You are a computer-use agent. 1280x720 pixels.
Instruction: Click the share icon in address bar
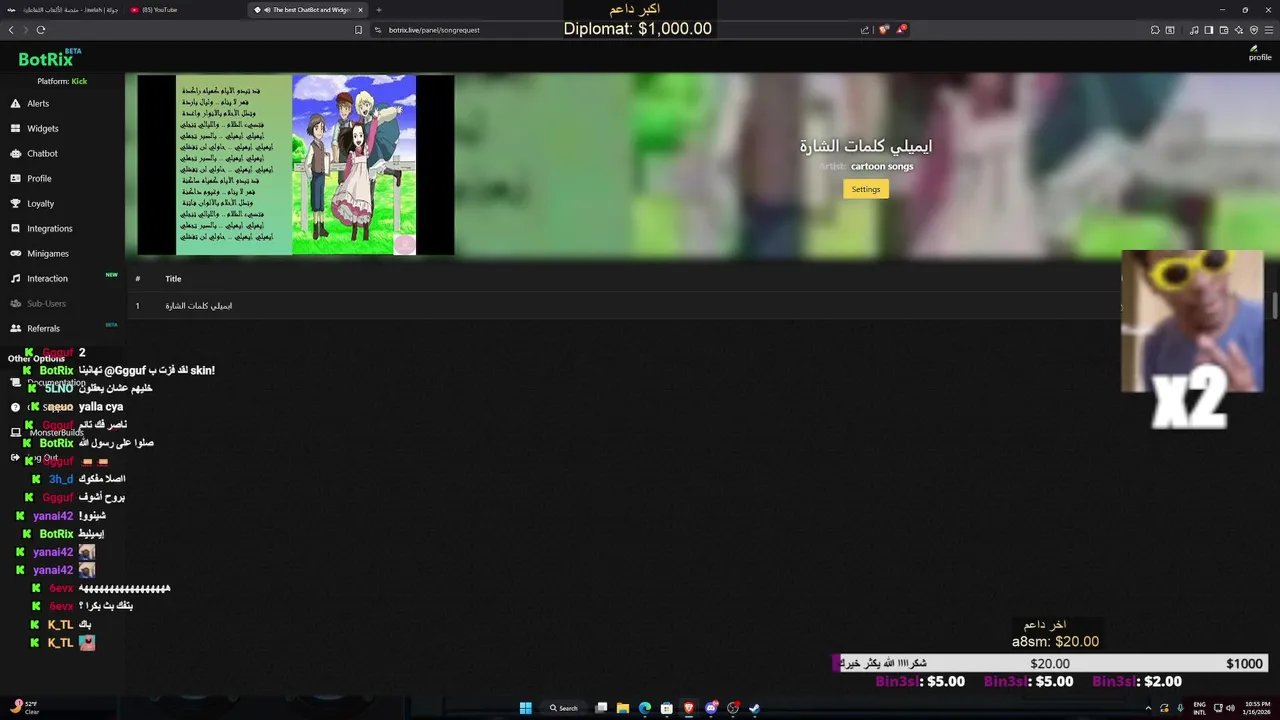coord(865,30)
